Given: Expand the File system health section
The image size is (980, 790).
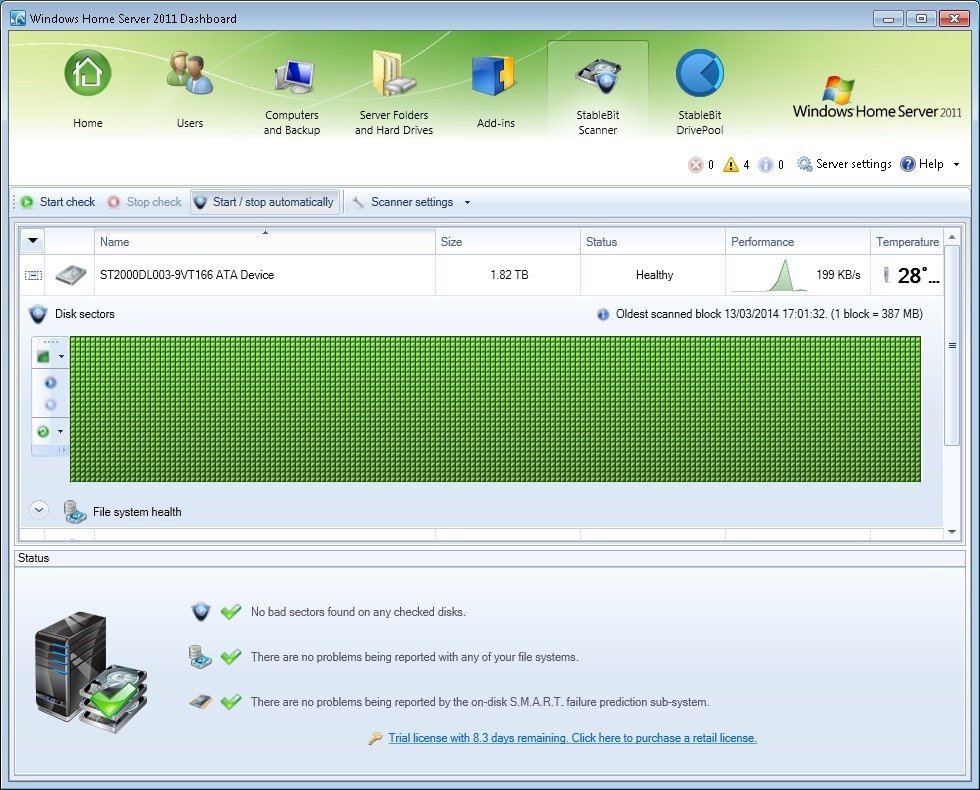Looking at the screenshot, I should (39, 510).
